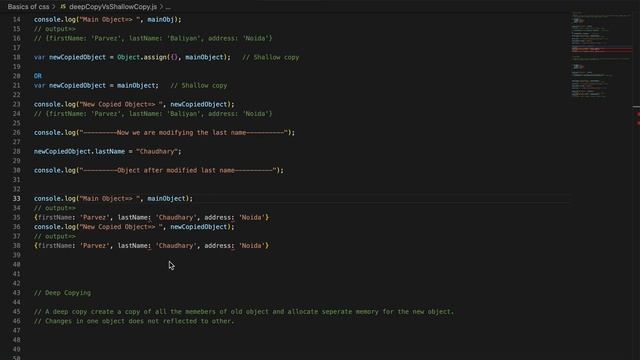
Task: Click the 'Basics of css' breadcrumb
Action: click(28, 7)
